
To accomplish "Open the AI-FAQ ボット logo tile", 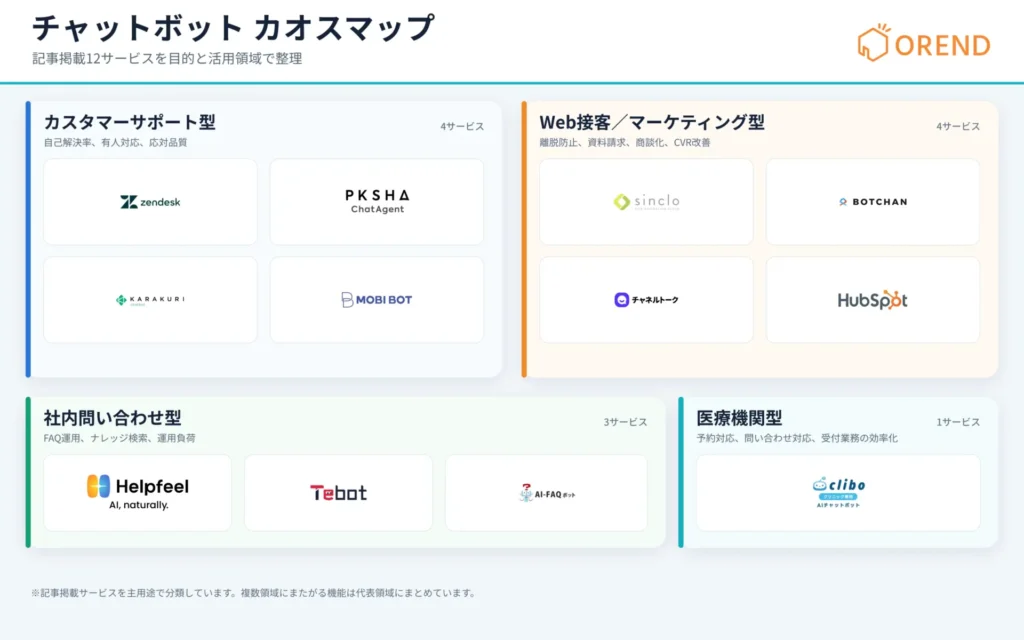I will [546, 493].
